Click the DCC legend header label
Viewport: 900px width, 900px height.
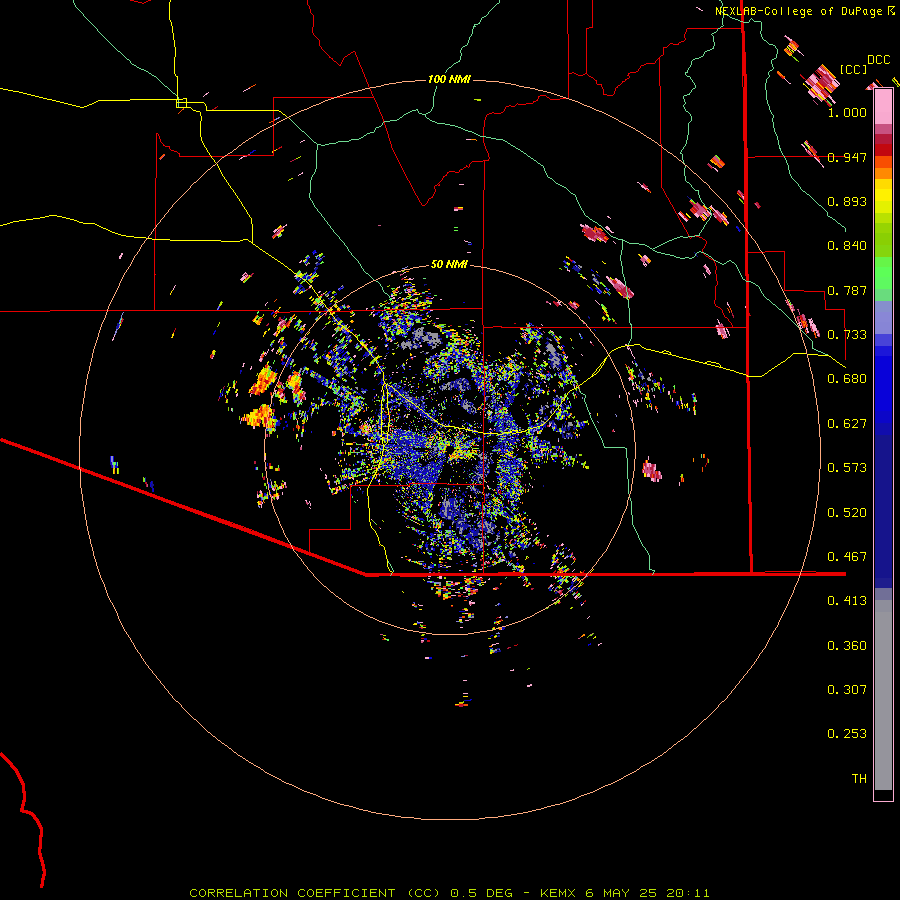[x=879, y=60]
